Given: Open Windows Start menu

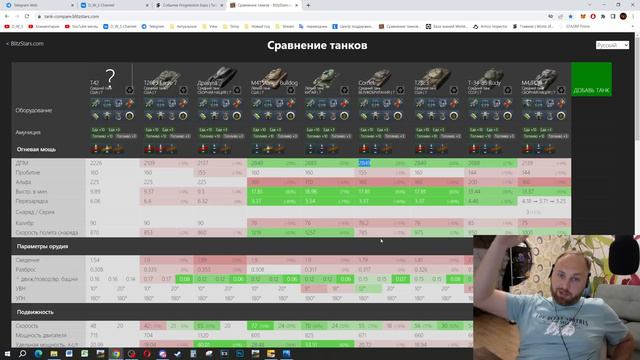Looking at the screenshot, I should [x=7, y=353].
